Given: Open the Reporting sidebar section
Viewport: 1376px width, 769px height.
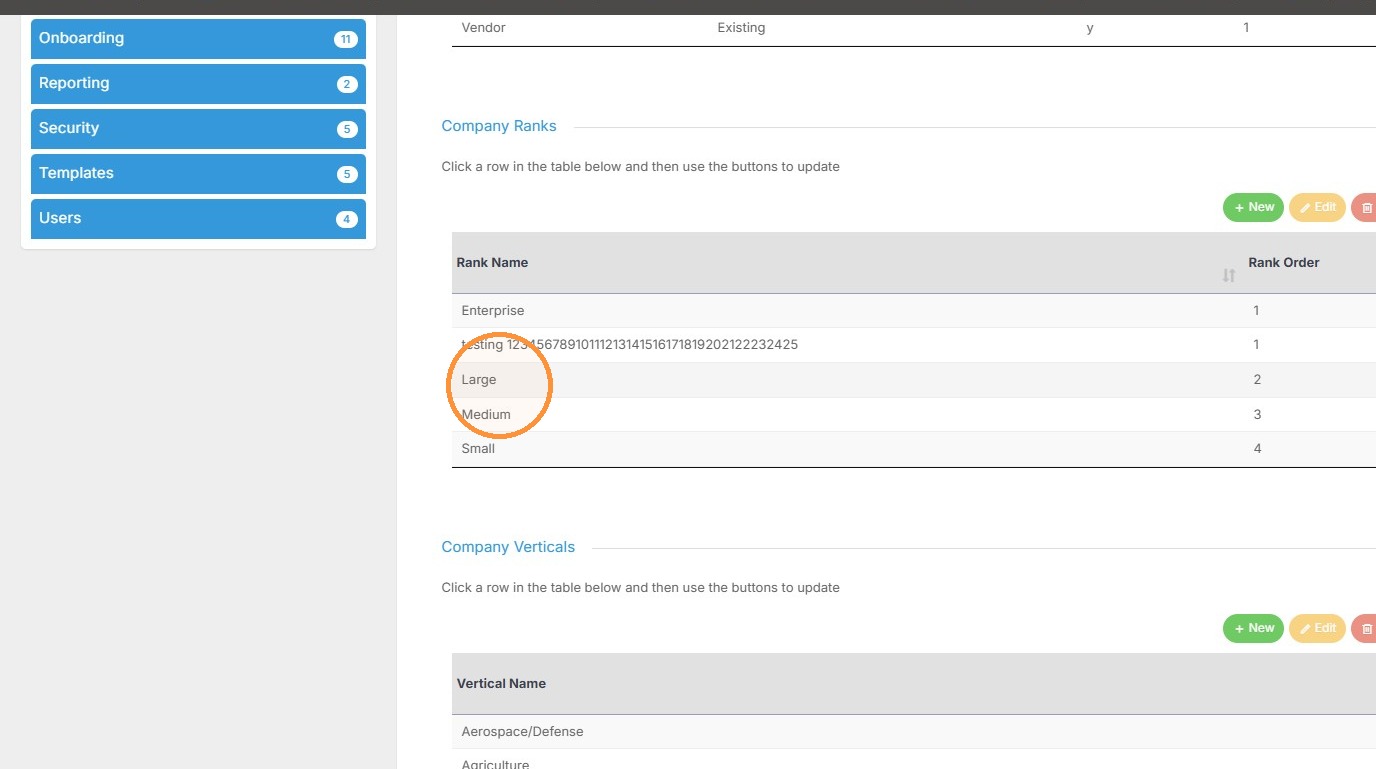Looking at the screenshot, I should [x=198, y=84].
